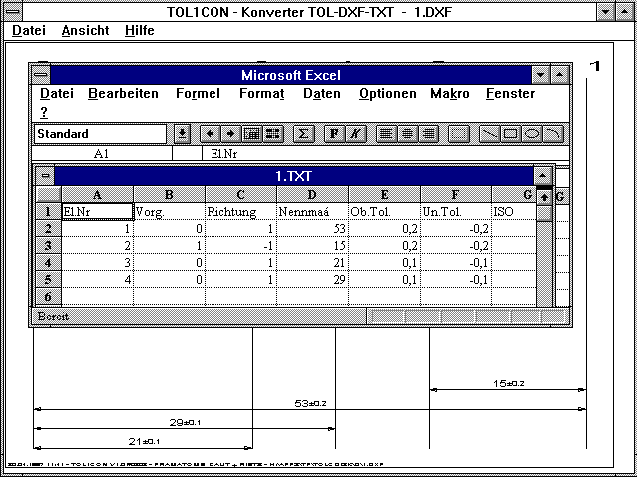Select row 6 header

point(48,296)
